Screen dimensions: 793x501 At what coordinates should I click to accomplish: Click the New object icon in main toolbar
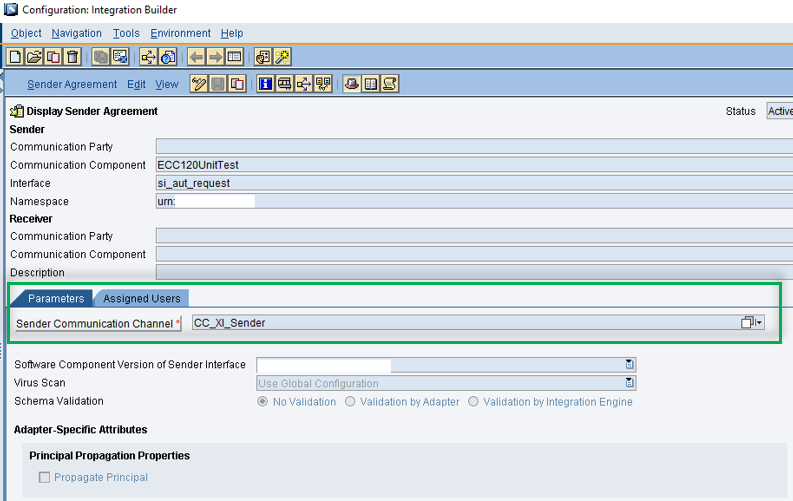click(15, 57)
